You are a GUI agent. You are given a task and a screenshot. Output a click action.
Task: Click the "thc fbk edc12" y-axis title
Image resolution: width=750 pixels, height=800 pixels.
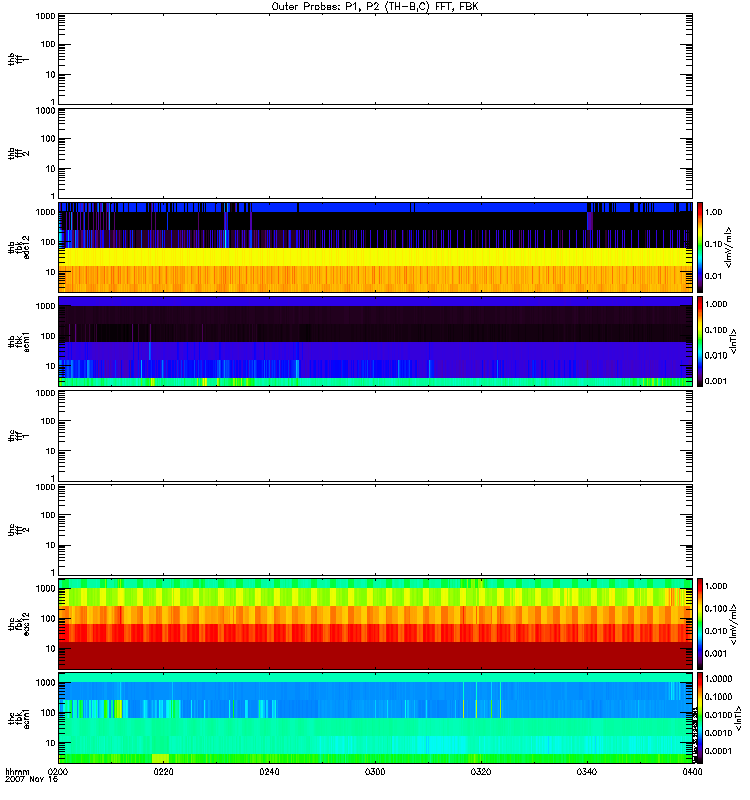tap(19, 624)
